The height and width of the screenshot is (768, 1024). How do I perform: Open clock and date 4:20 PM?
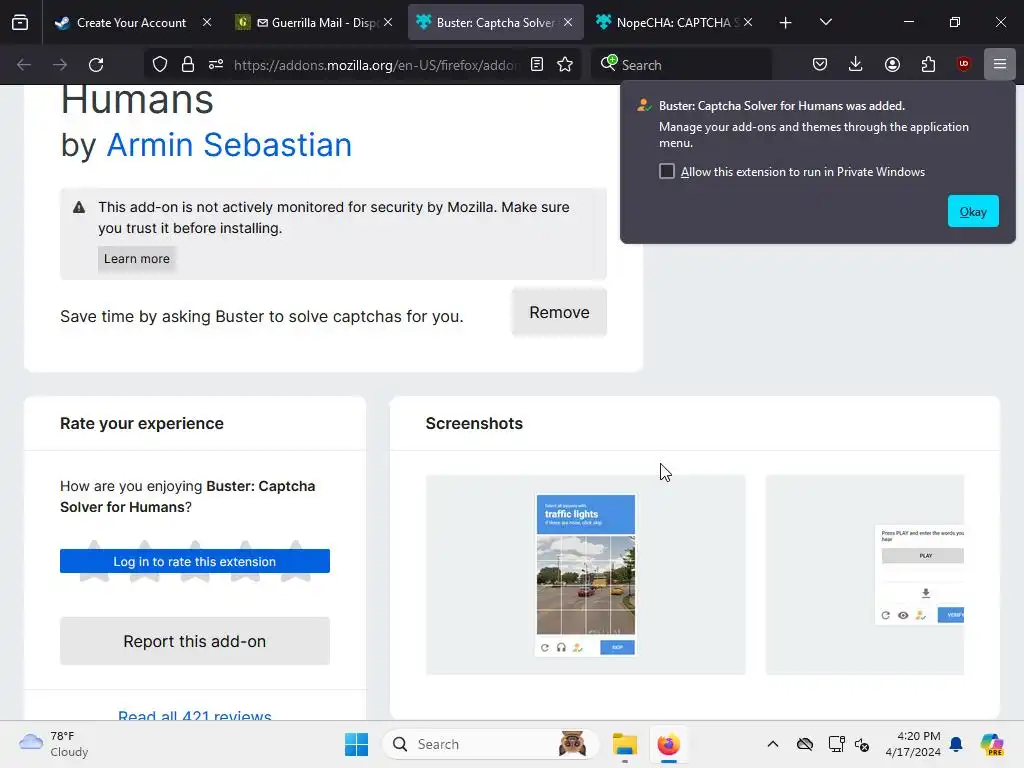point(913,744)
